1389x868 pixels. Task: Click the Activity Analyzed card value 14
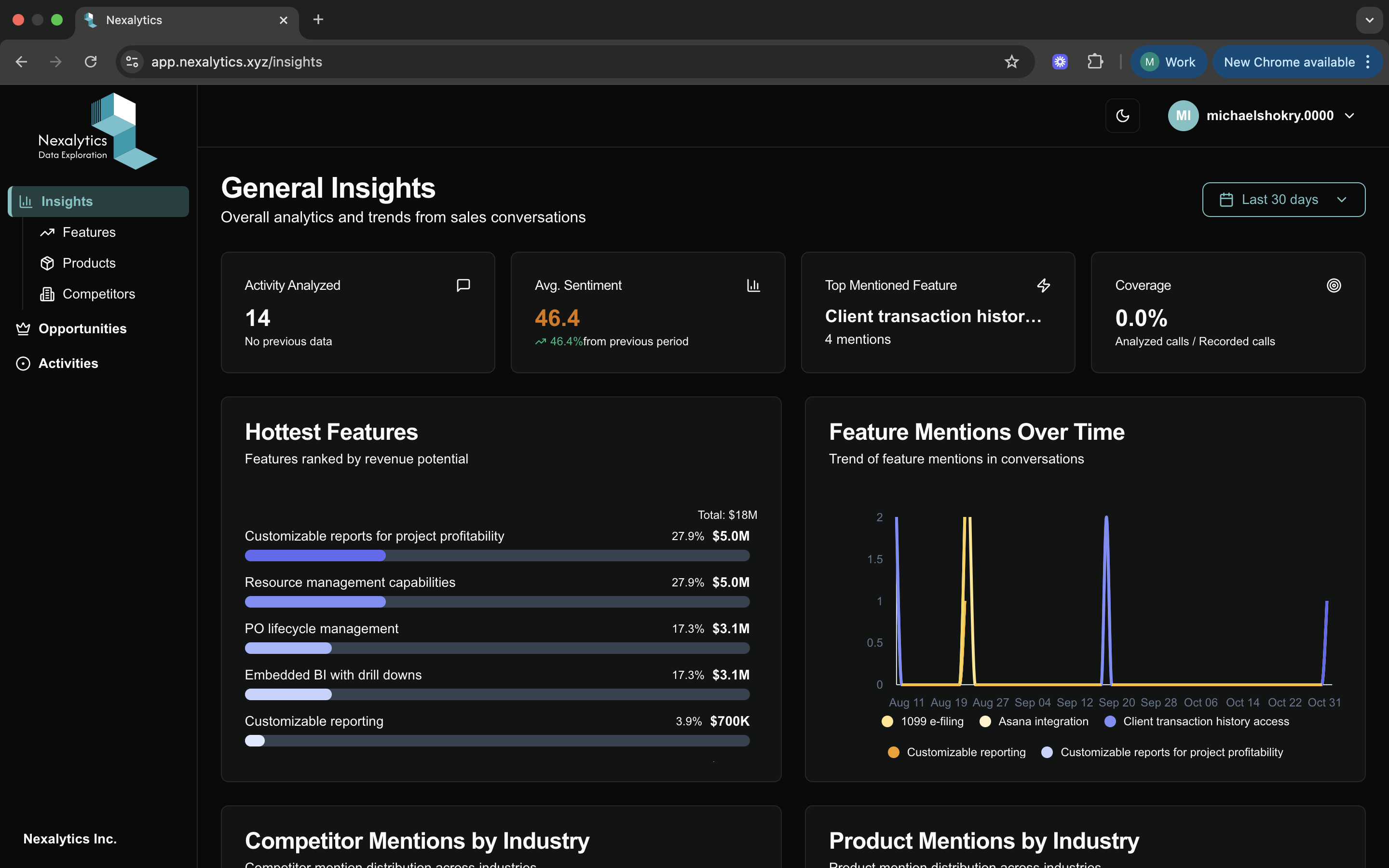[x=257, y=318]
